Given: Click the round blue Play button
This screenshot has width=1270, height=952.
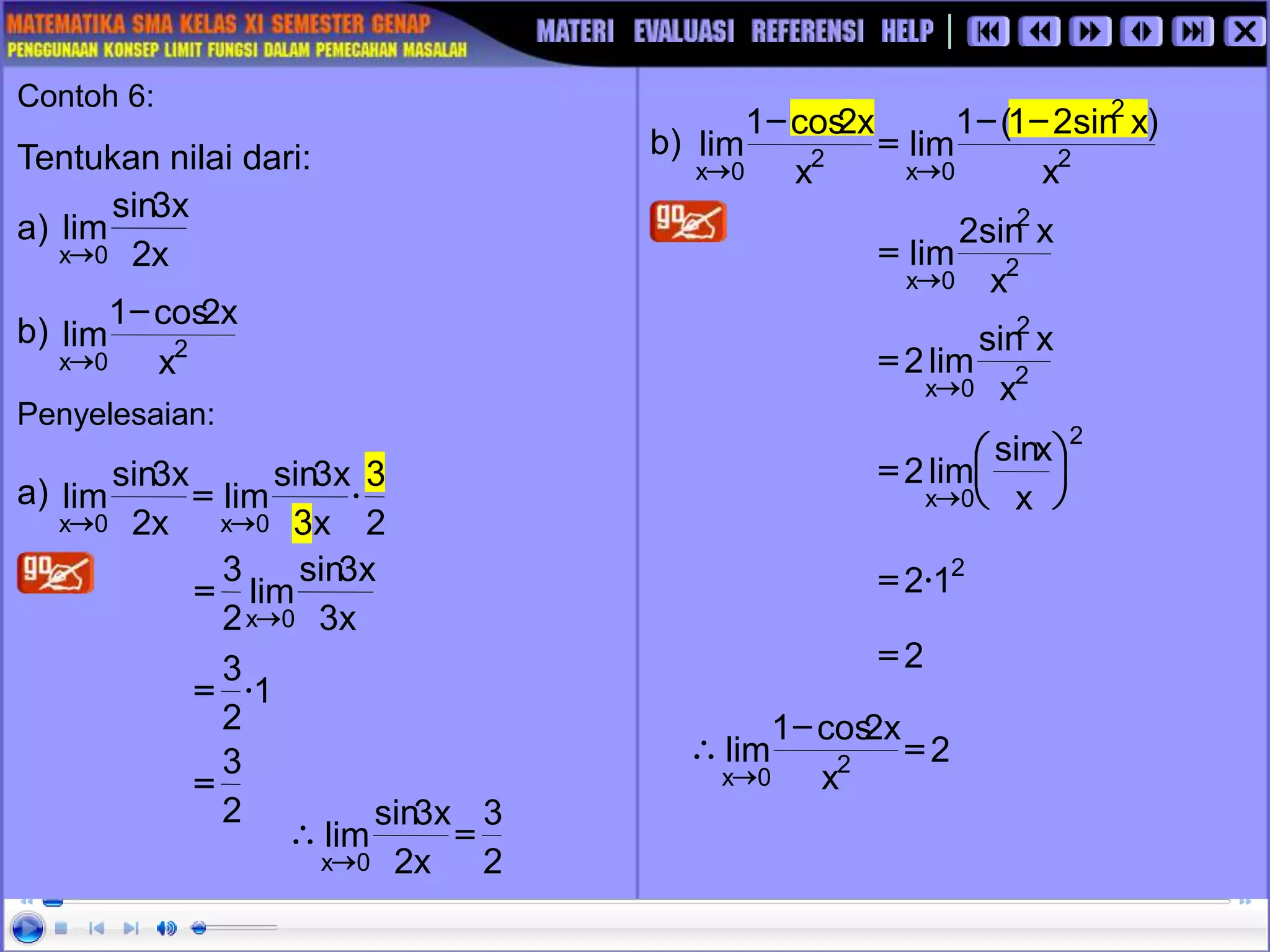Looking at the screenshot, I should click(x=27, y=928).
